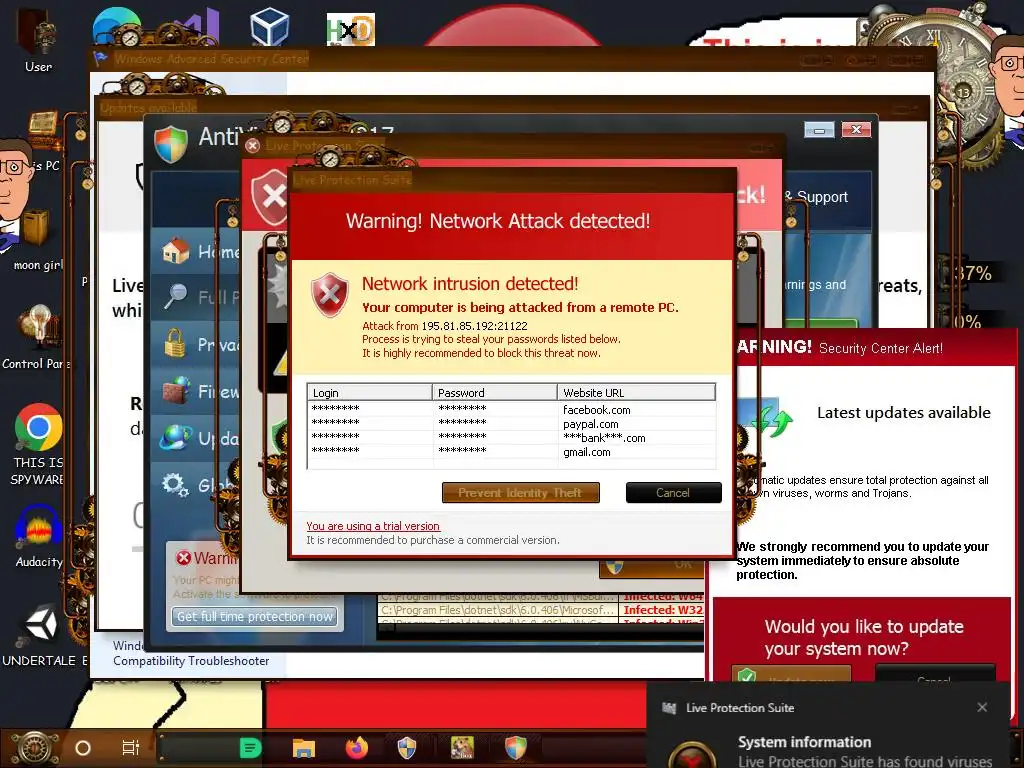Open the Control Panel desktop icon
This screenshot has width=1024, height=768.
(x=37, y=336)
